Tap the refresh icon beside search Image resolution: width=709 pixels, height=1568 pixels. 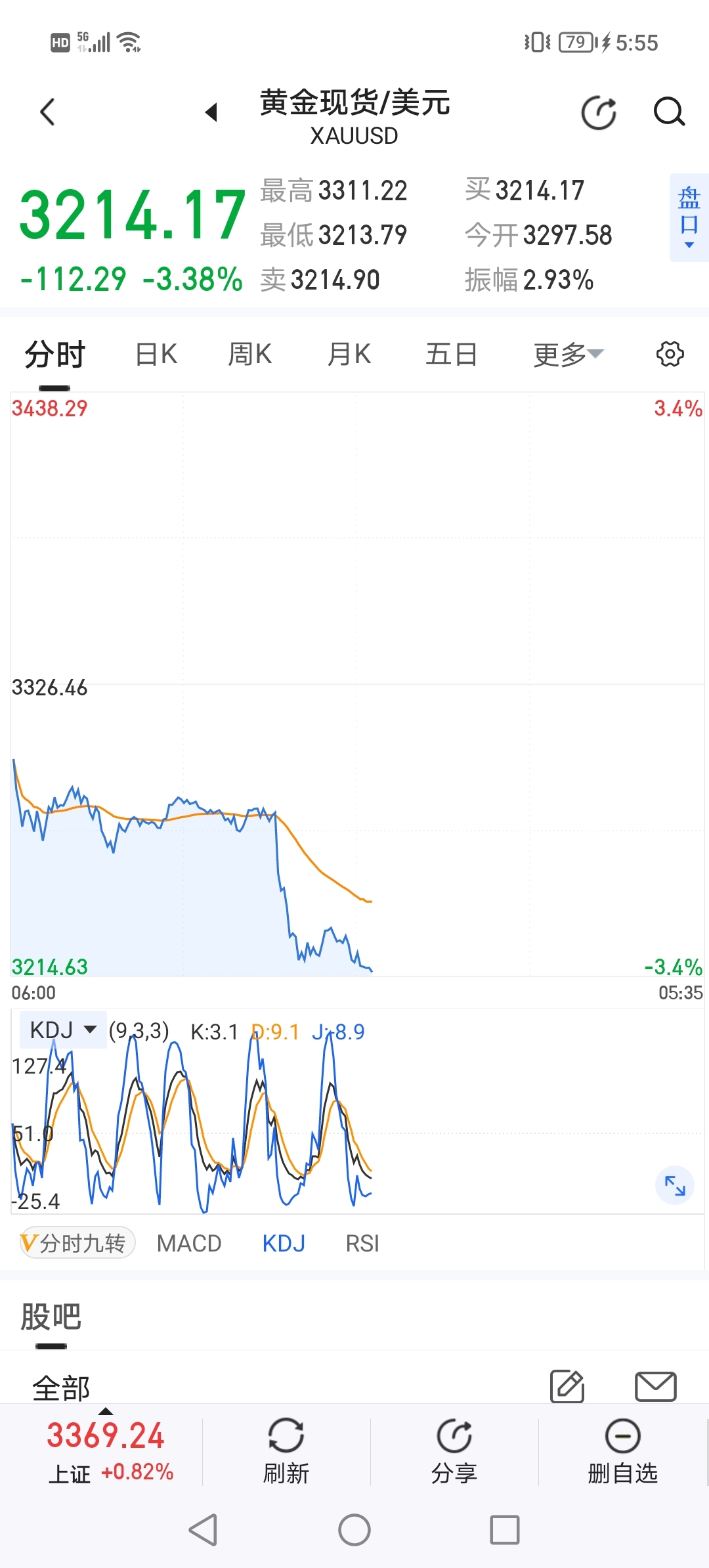599,112
